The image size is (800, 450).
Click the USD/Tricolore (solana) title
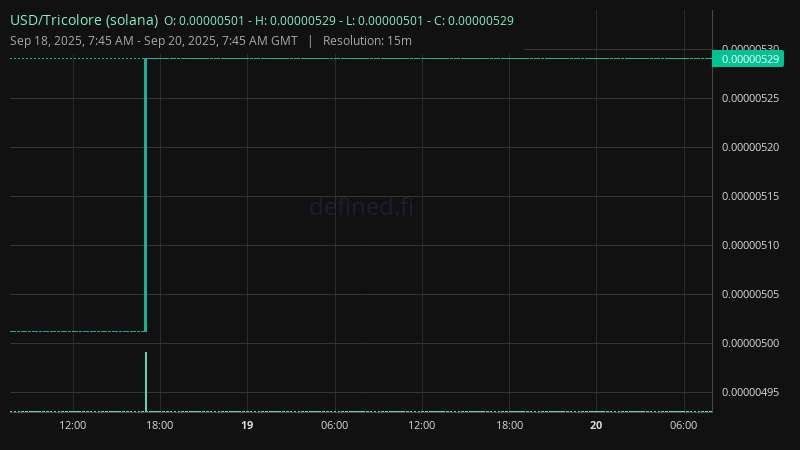tap(84, 20)
